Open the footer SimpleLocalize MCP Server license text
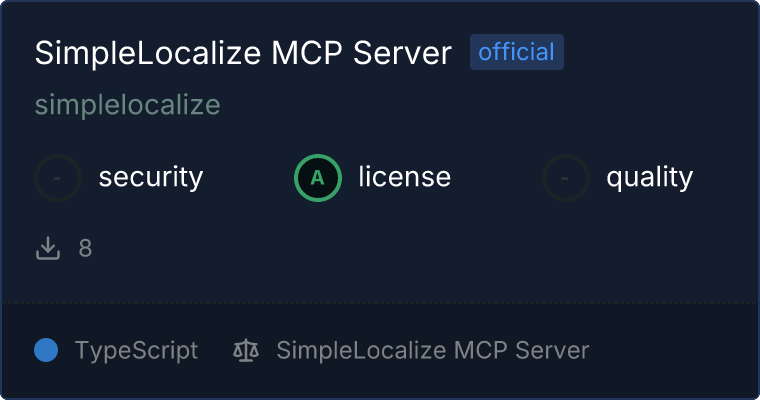 click(x=432, y=350)
